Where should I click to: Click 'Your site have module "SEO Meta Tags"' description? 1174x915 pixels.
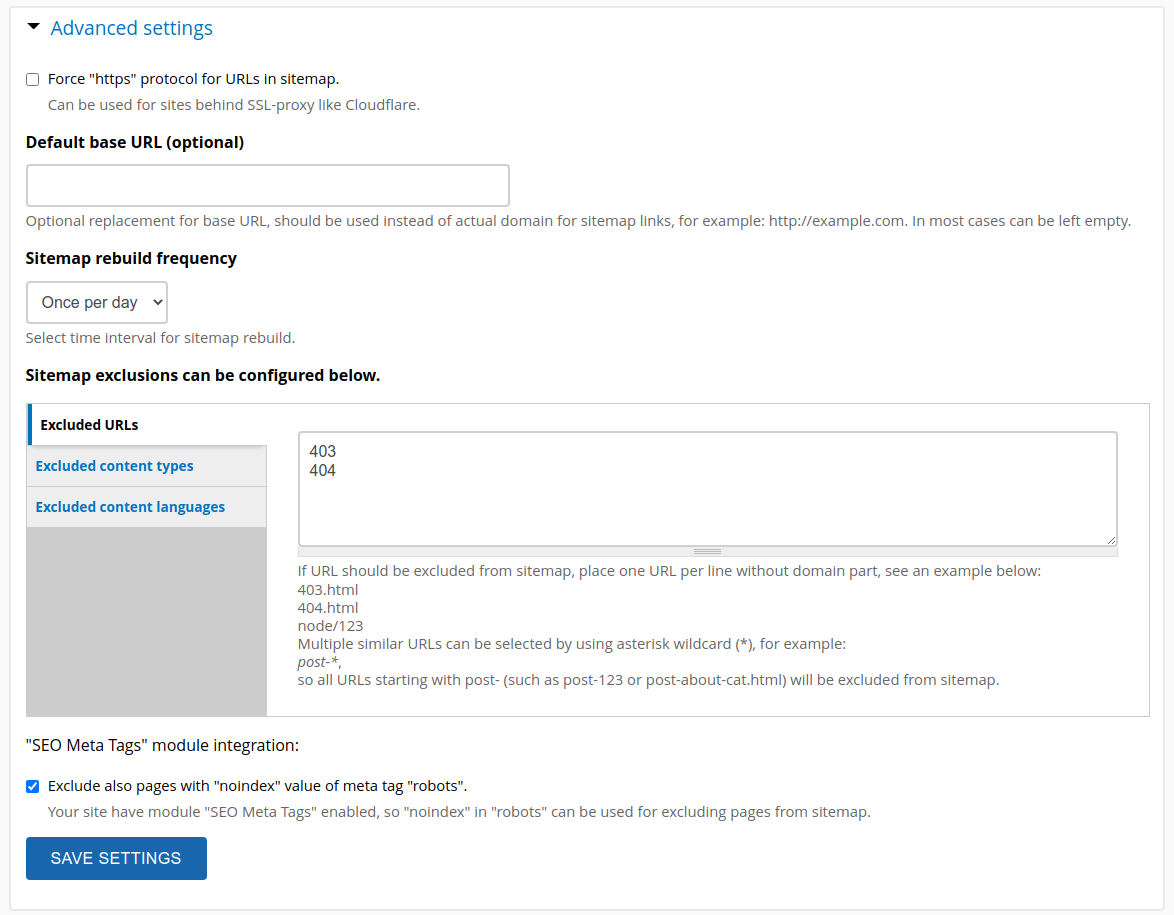click(x=459, y=812)
